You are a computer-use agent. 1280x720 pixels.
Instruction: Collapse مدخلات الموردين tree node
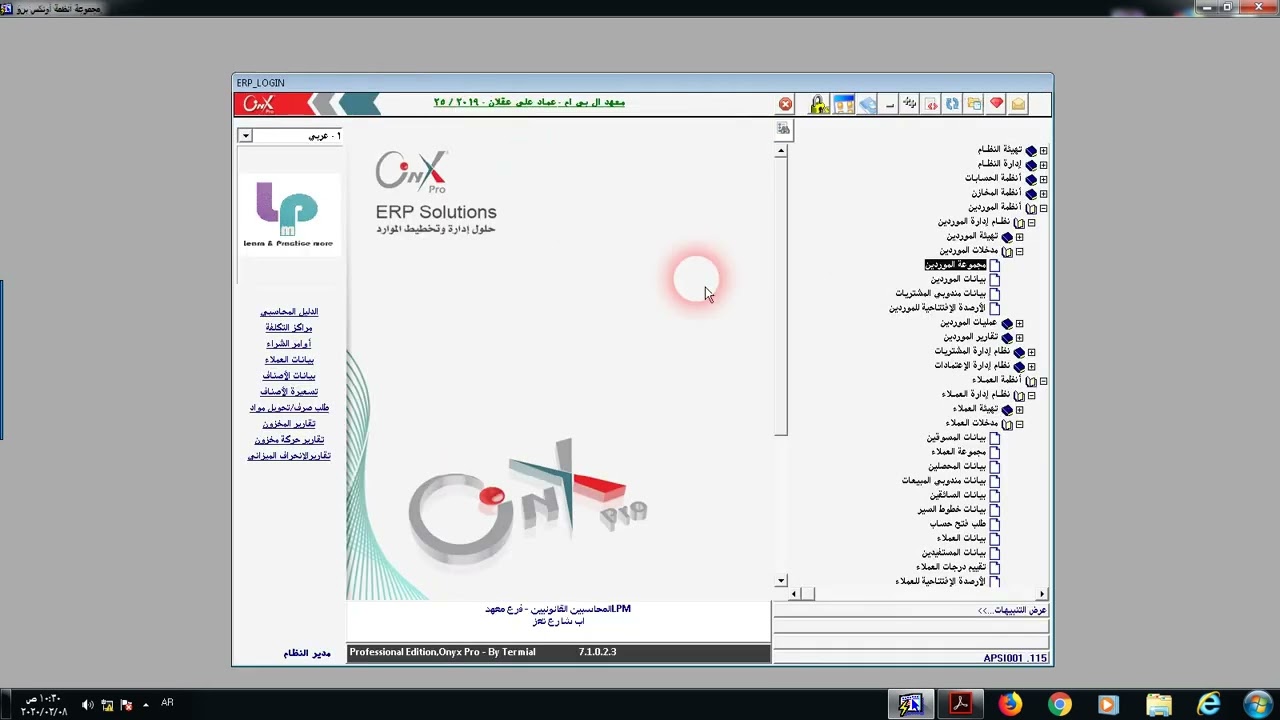1019,251
